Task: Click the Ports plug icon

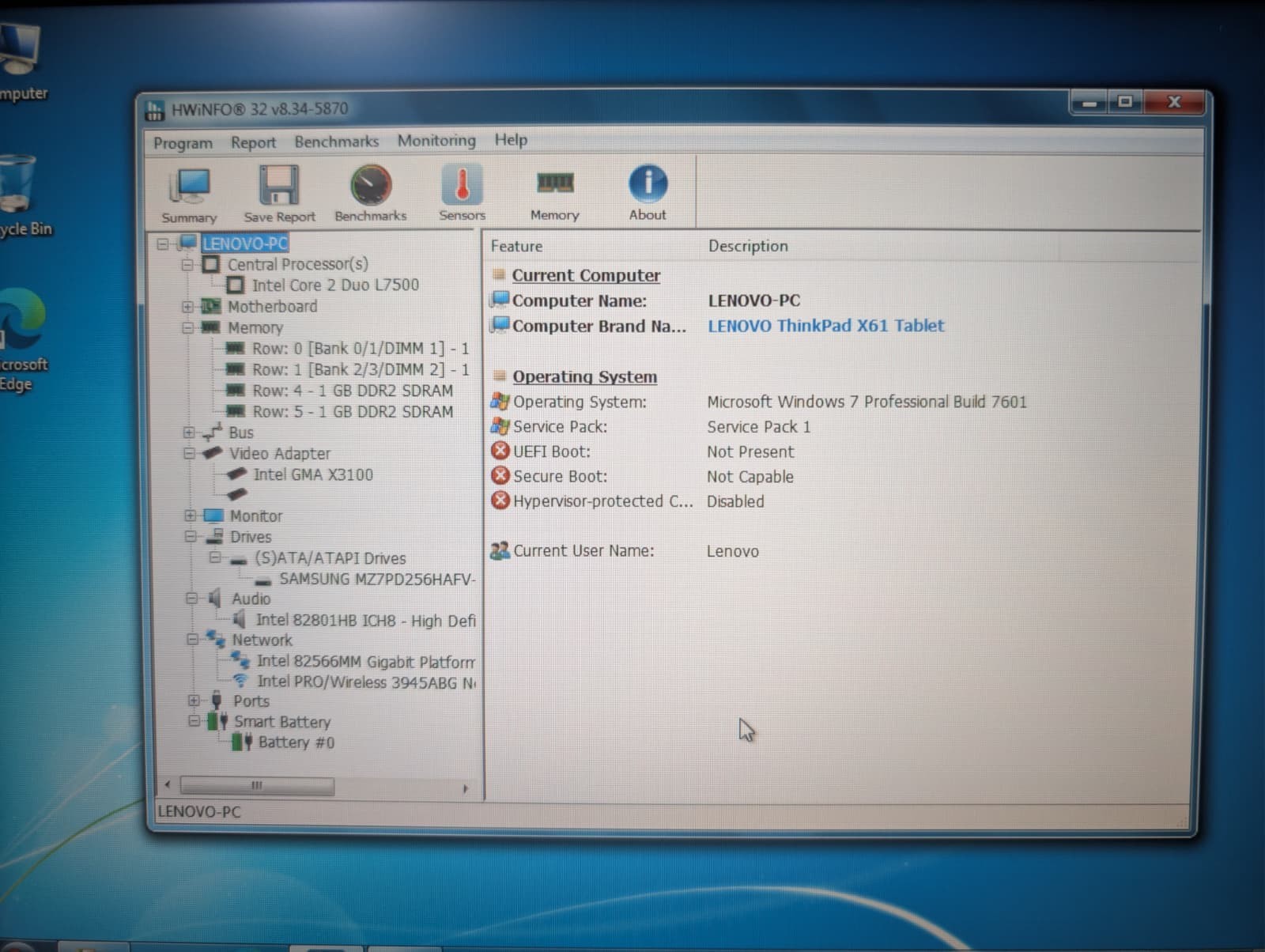Action: point(216,700)
